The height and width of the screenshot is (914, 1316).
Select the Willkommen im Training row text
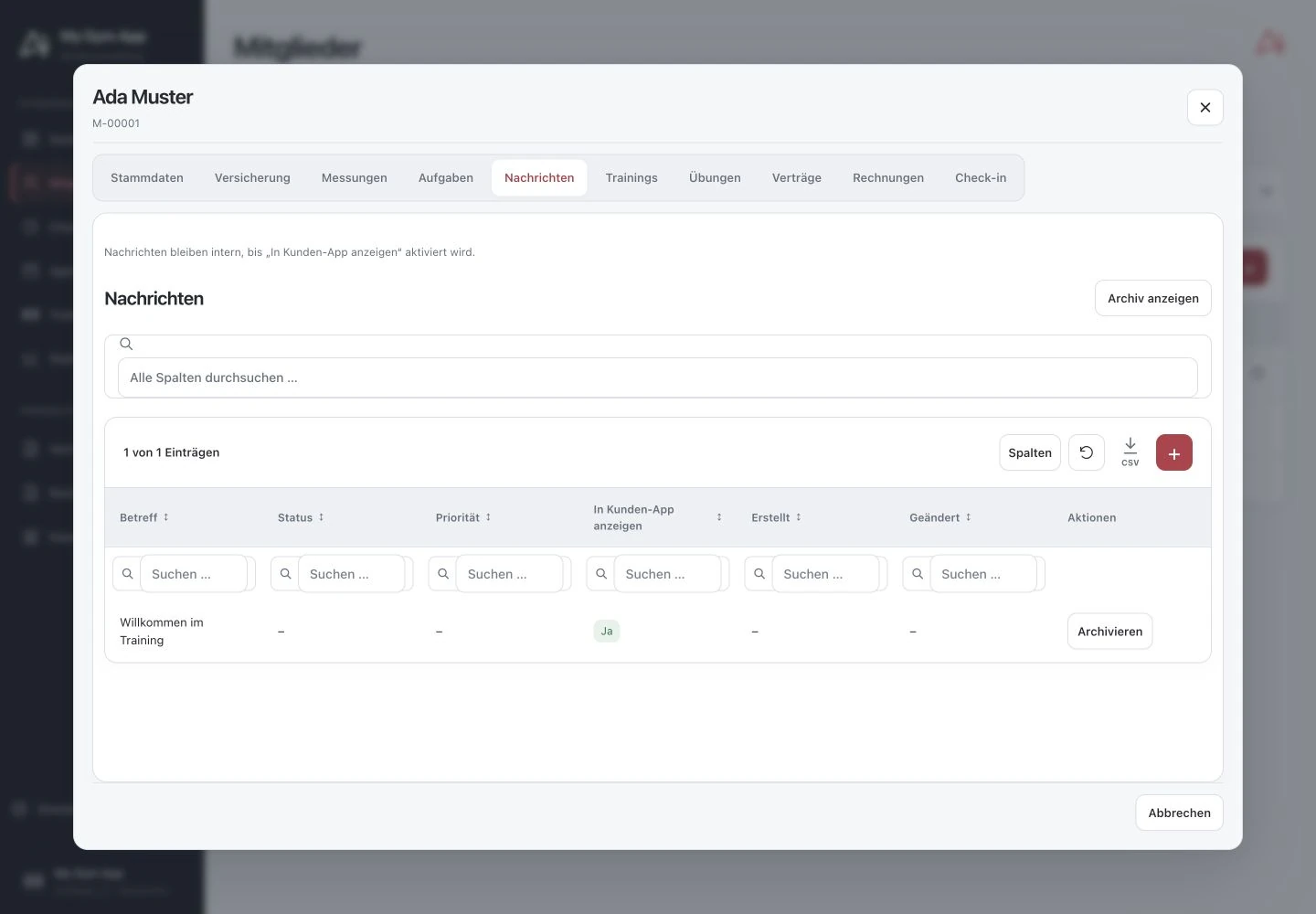click(162, 632)
